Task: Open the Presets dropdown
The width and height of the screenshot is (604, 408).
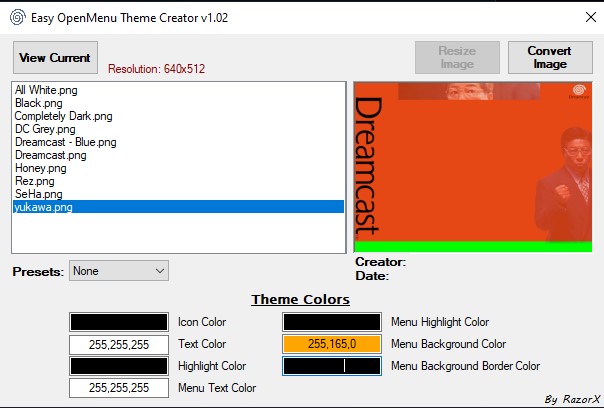Action: click(119, 271)
